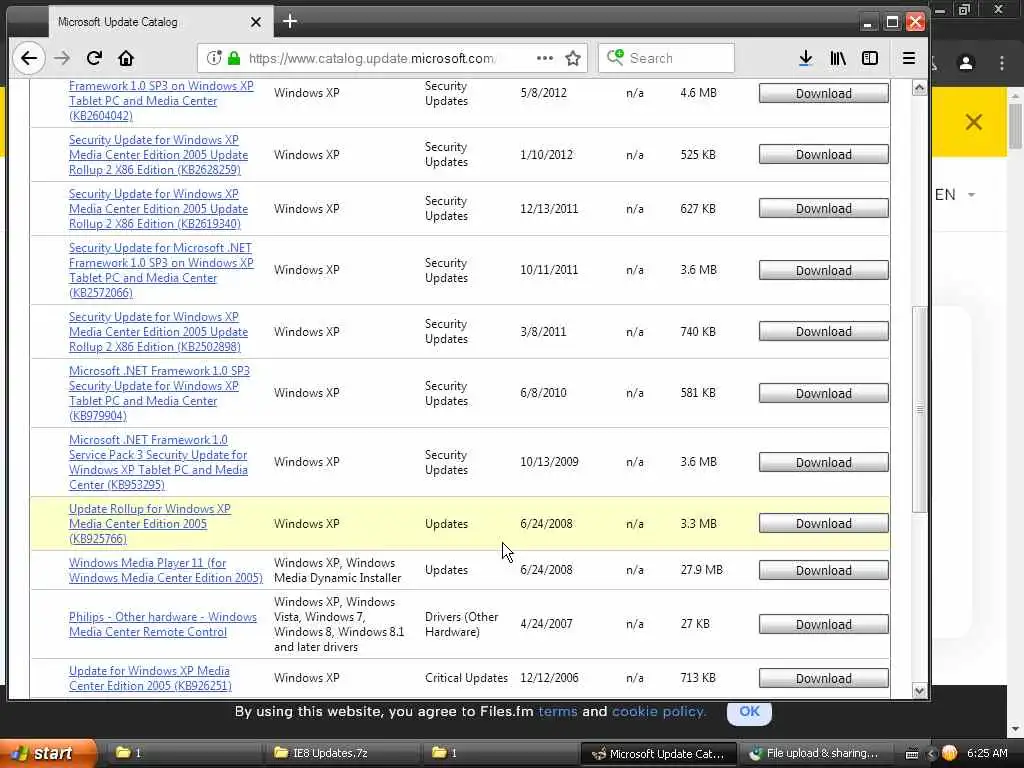The width and height of the screenshot is (1024, 768).
Task: Close the Microsoft Update Catalog tab
Action: click(256, 22)
